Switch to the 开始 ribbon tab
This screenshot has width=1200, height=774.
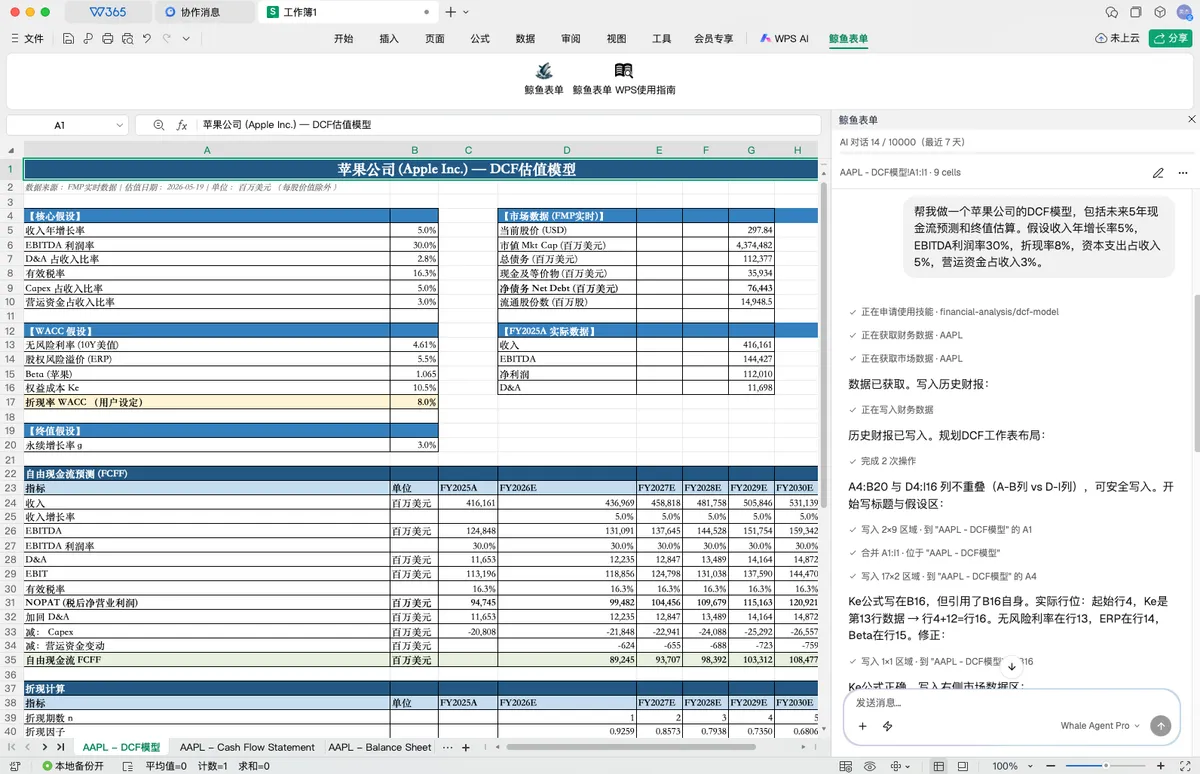pyautogui.click(x=343, y=39)
